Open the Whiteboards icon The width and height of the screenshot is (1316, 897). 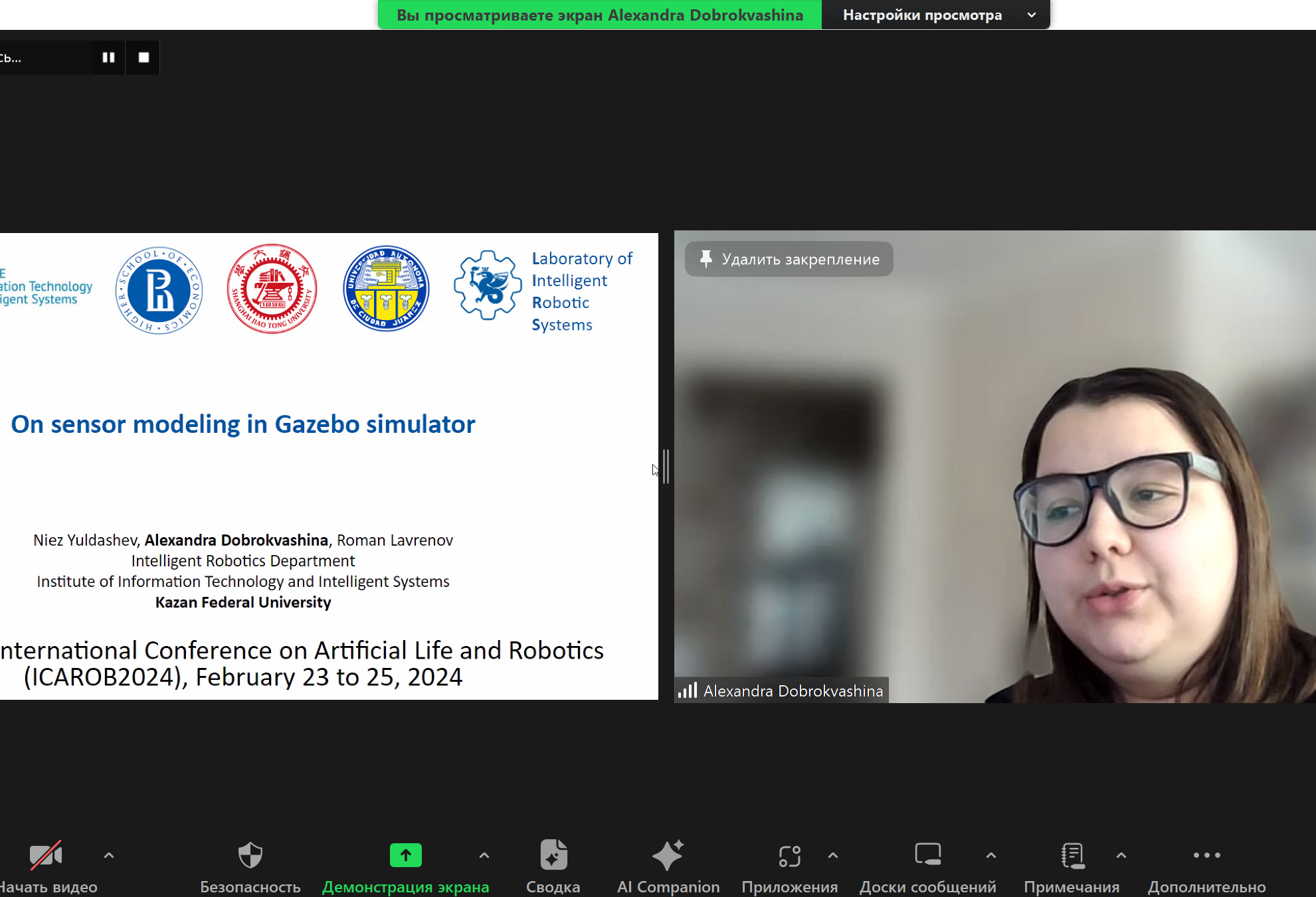click(x=927, y=855)
